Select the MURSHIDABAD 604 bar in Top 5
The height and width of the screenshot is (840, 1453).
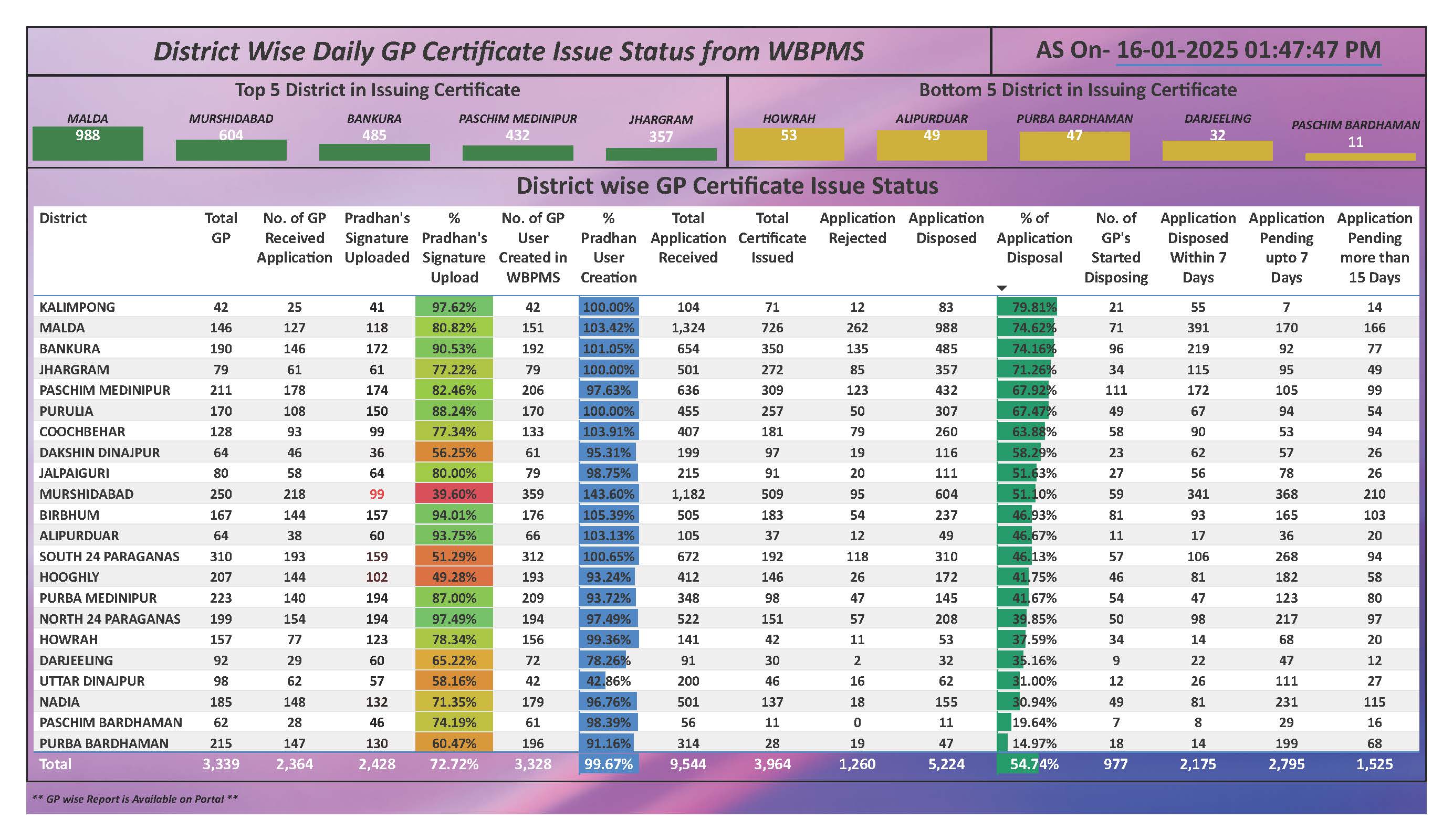pos(231,149)
